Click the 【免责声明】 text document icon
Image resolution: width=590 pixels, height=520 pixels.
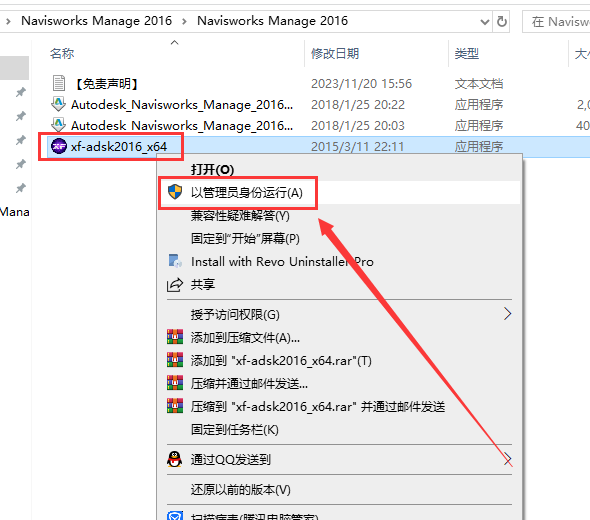click(x=59, y=83)
